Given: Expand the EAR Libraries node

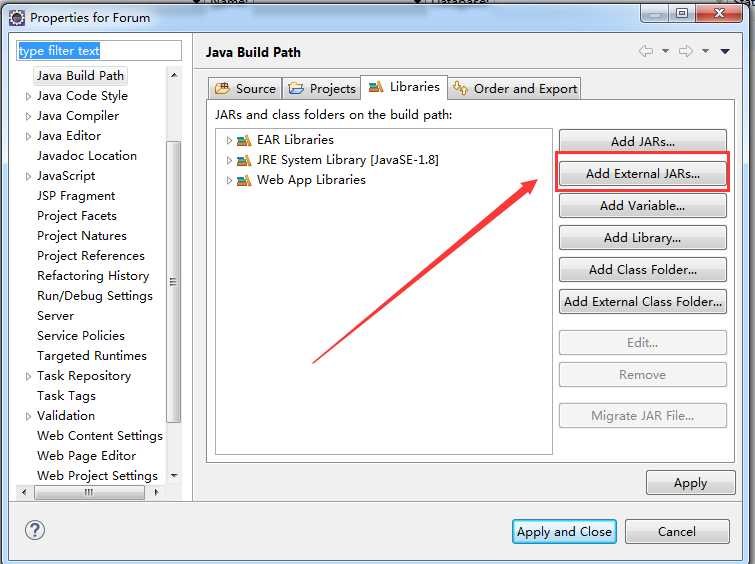Looking at the screenshot, I should tap(229, 140).
